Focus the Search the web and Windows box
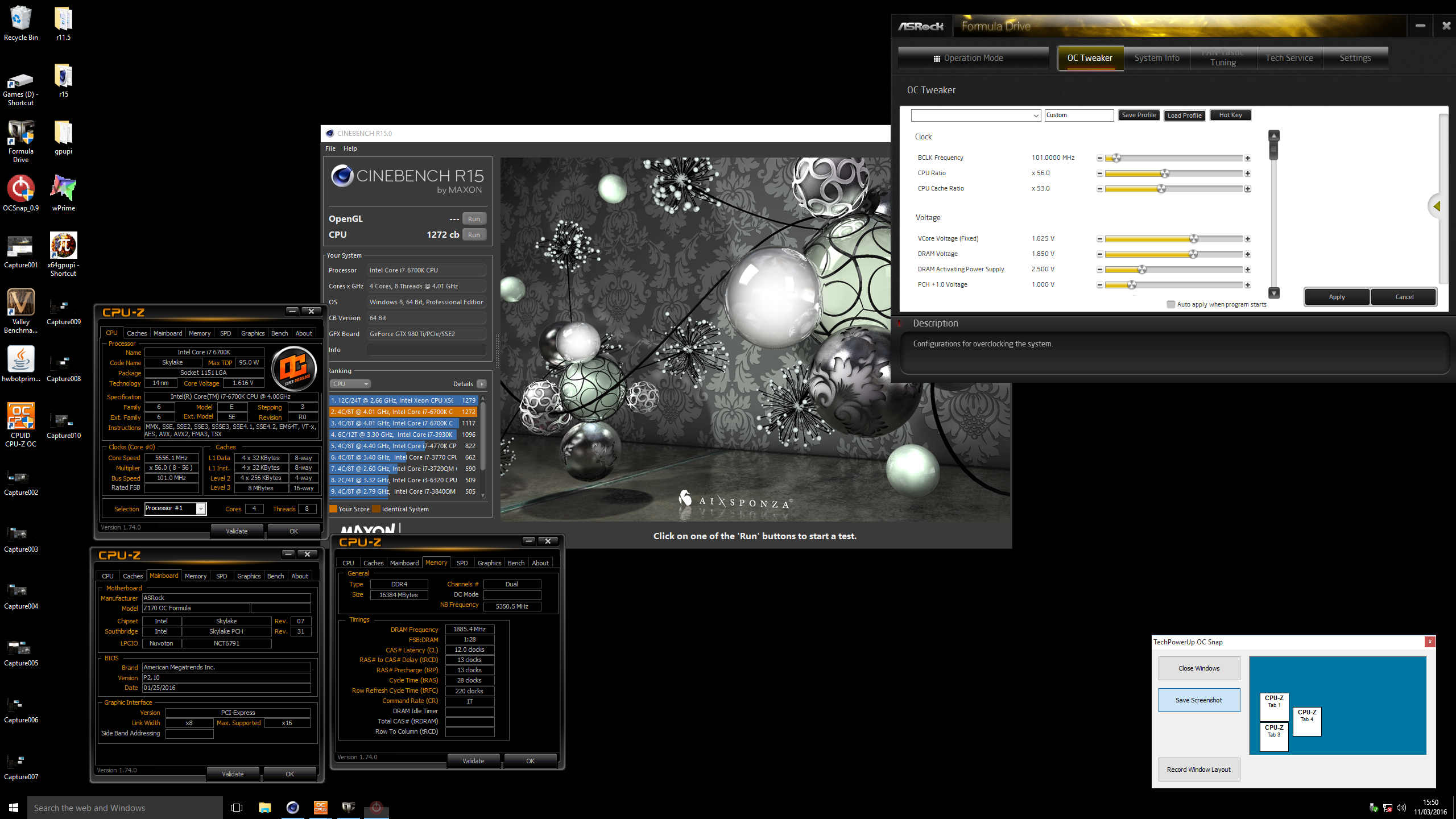 [125, 808]
